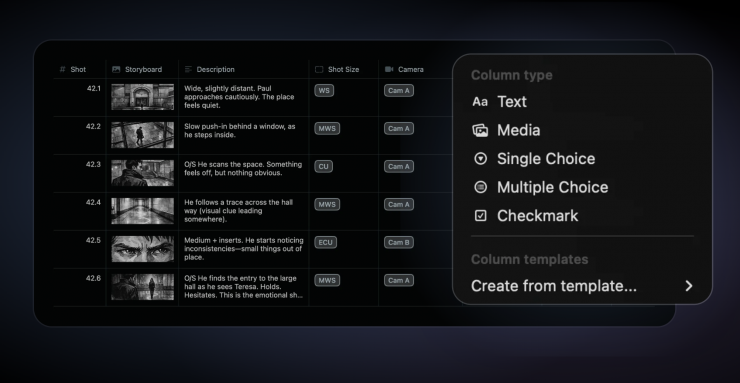Click the CU shot size tag

[x=324, y=167]
